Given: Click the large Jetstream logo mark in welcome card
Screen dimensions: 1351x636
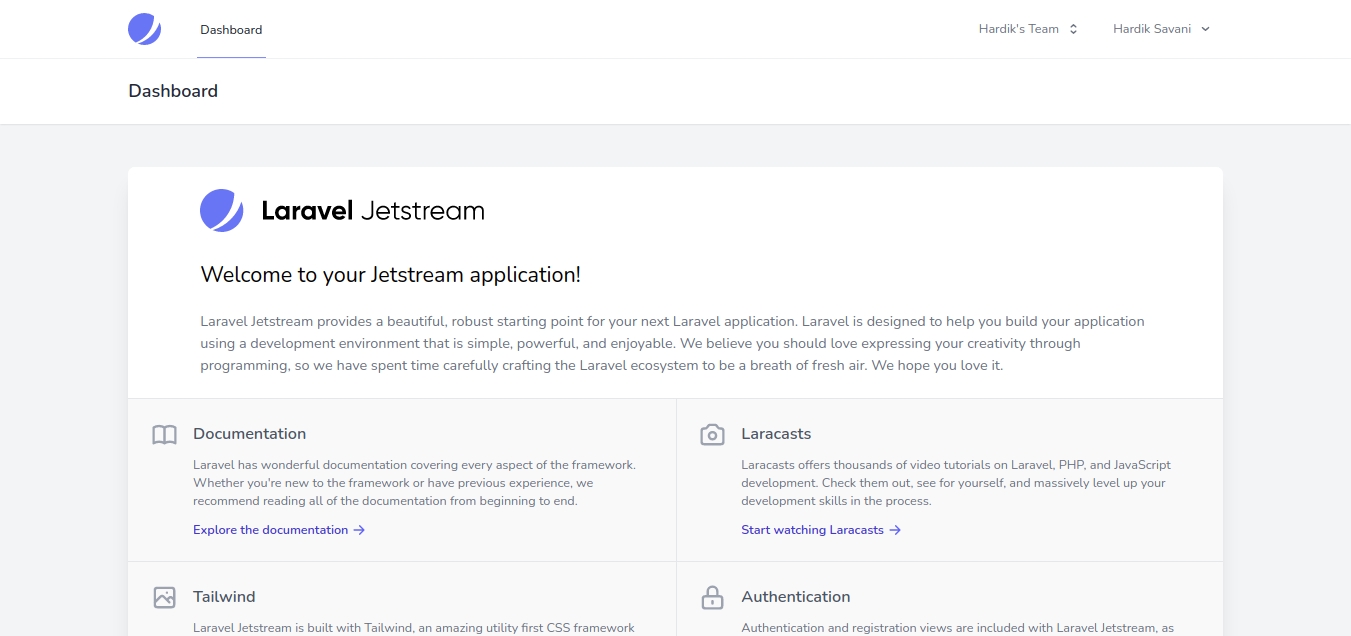Looking at the screenshot, I should (x=222, y=211).
